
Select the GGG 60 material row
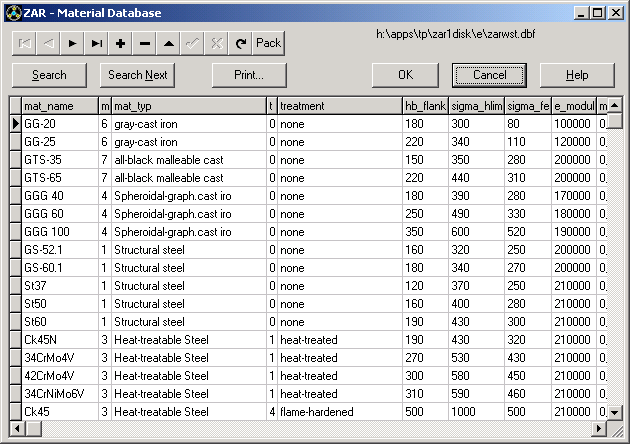[59, 213]
